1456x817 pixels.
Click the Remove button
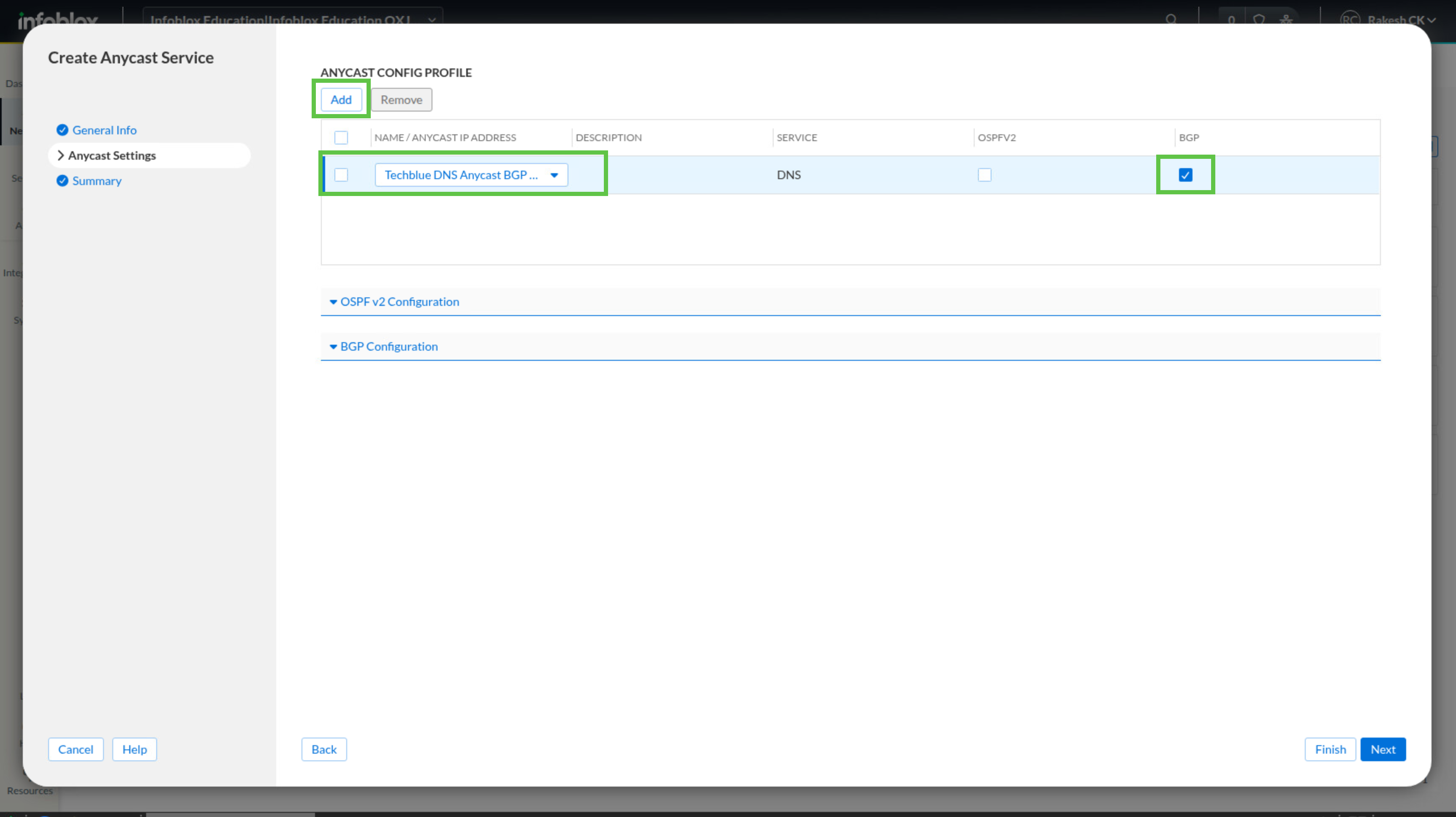tap(401, 100)
